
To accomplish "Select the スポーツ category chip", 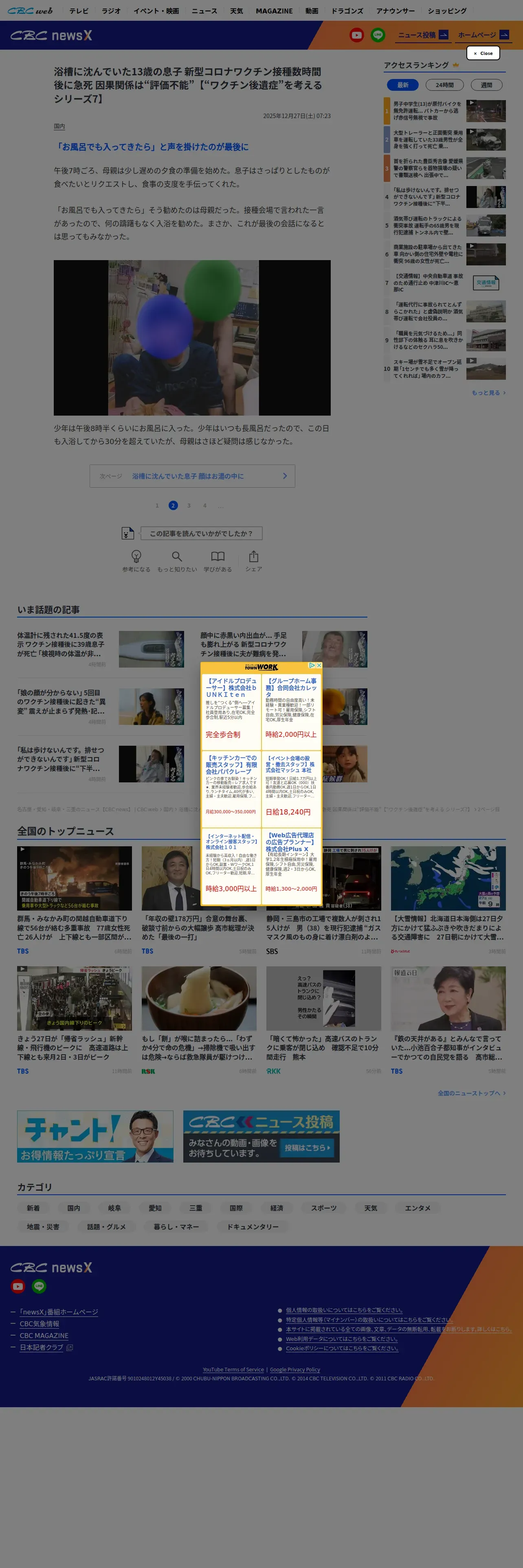I will coord(324,1208).
